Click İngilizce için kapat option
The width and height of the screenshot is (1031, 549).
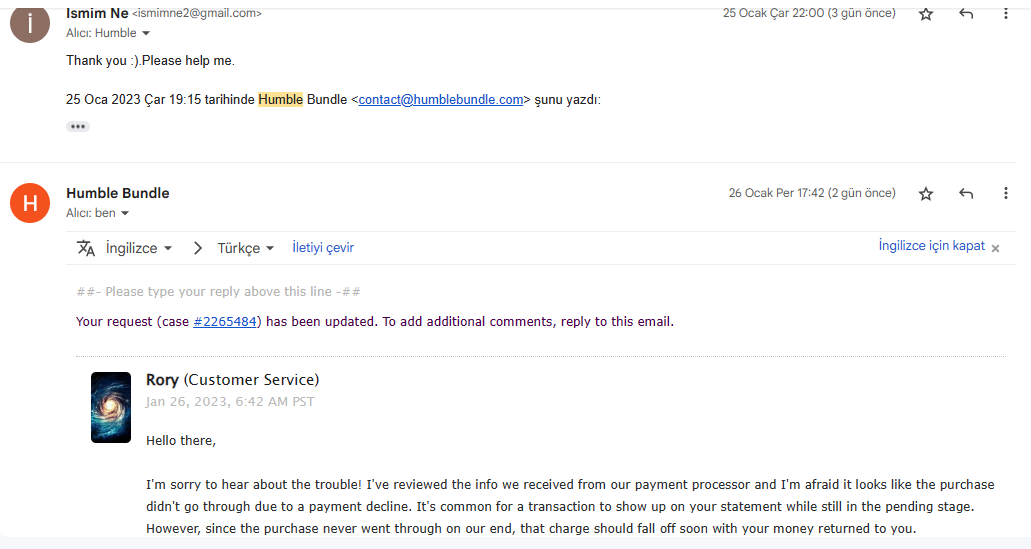point(931,246)
